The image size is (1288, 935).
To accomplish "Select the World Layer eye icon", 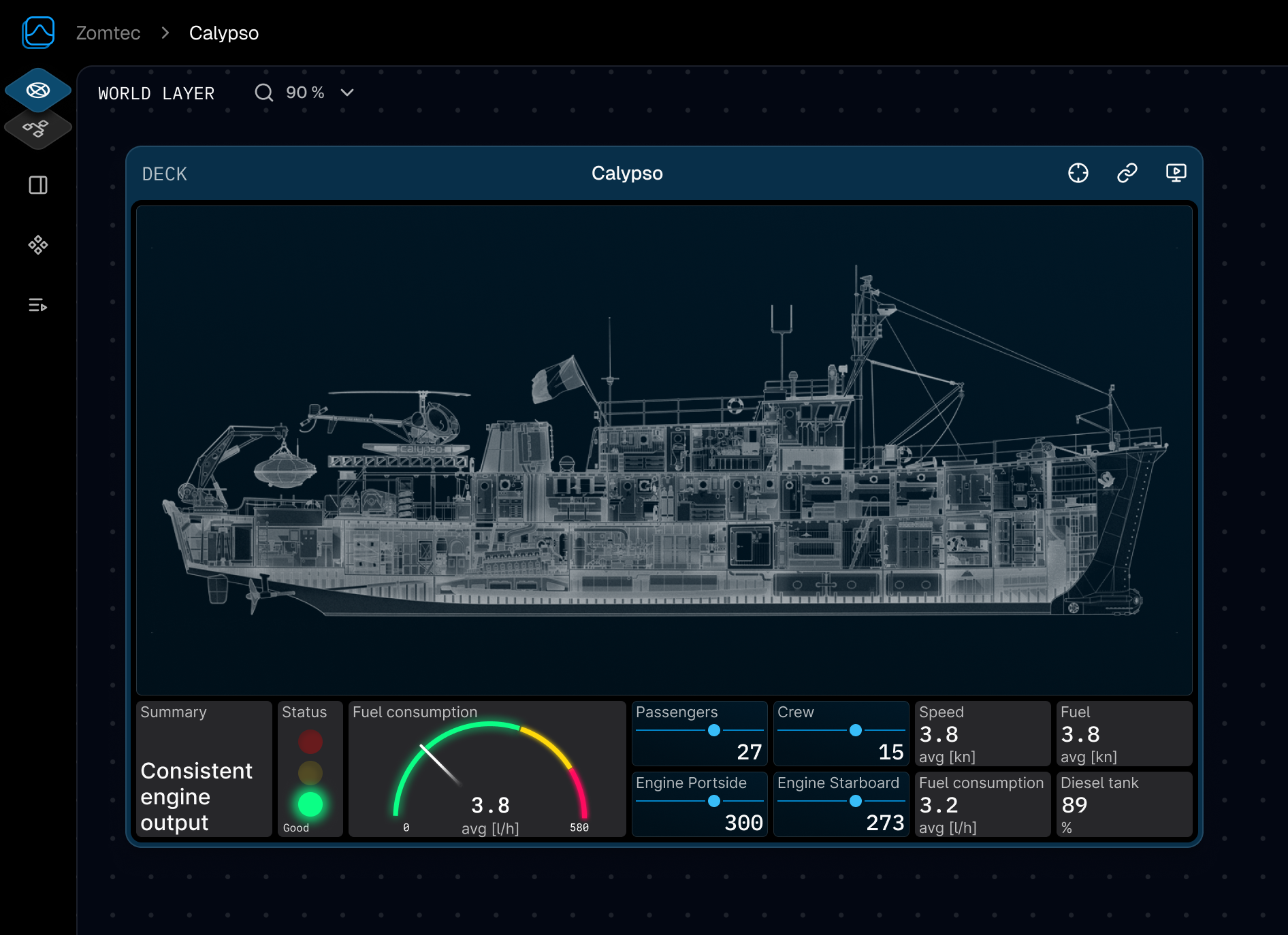I will (x=38, y=90).
